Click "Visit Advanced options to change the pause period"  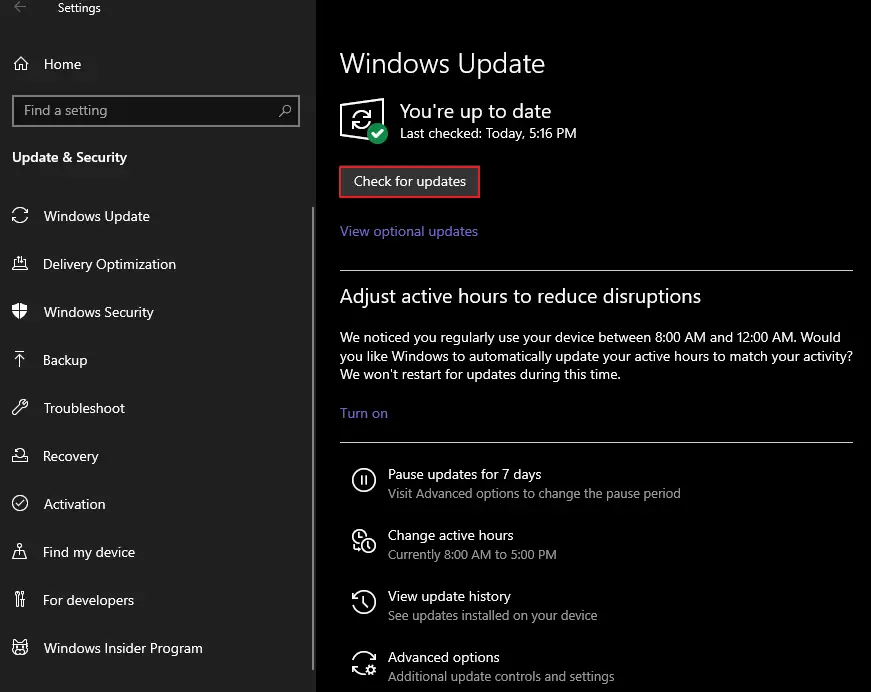tap(534, 493)
